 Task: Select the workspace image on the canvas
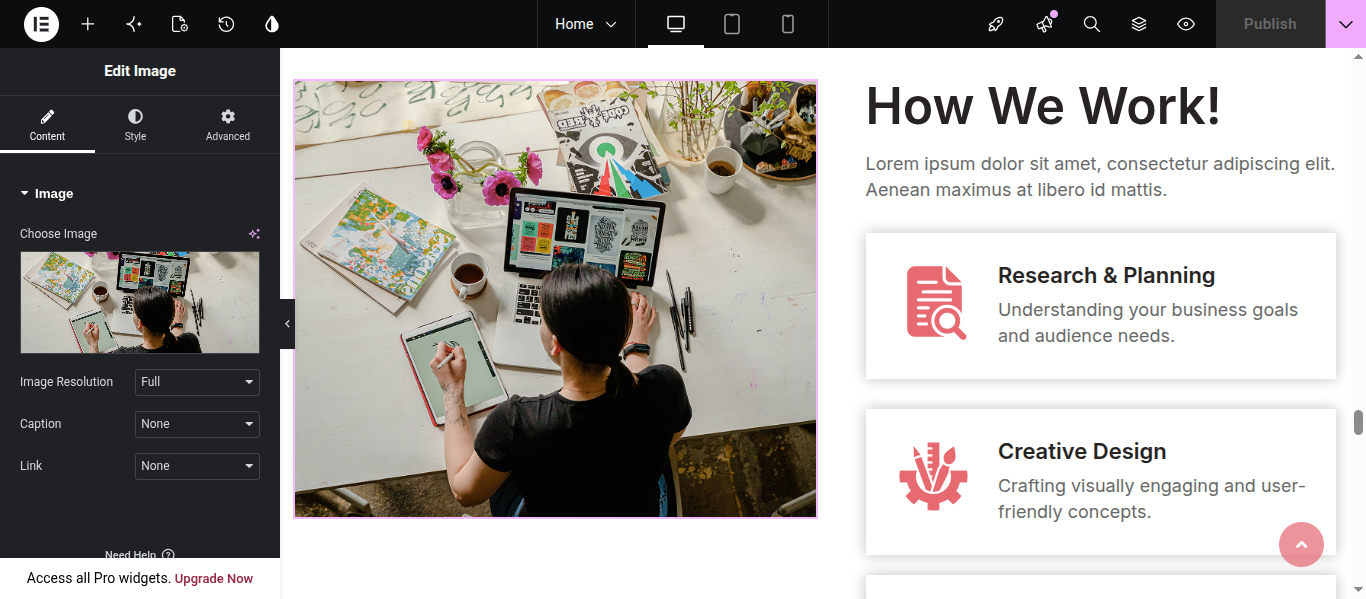(x=555, y=299)
